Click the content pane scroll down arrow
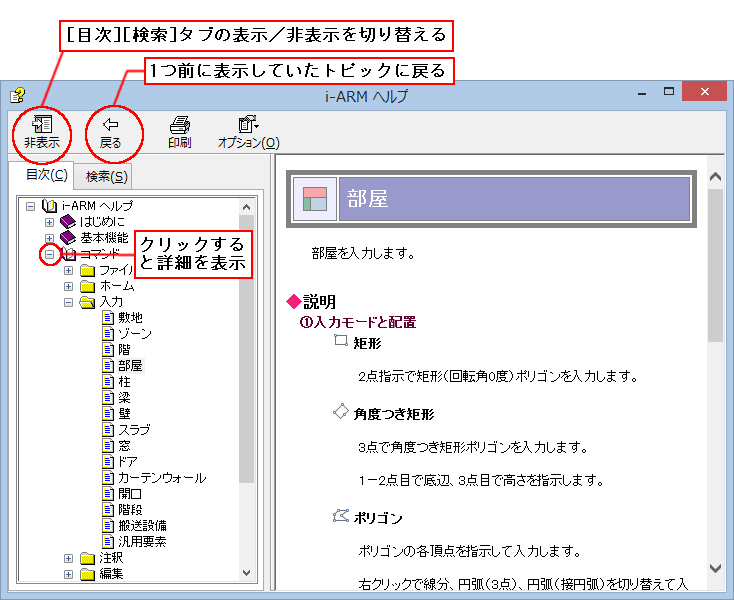Screen dimensions: 734x600 715,567
